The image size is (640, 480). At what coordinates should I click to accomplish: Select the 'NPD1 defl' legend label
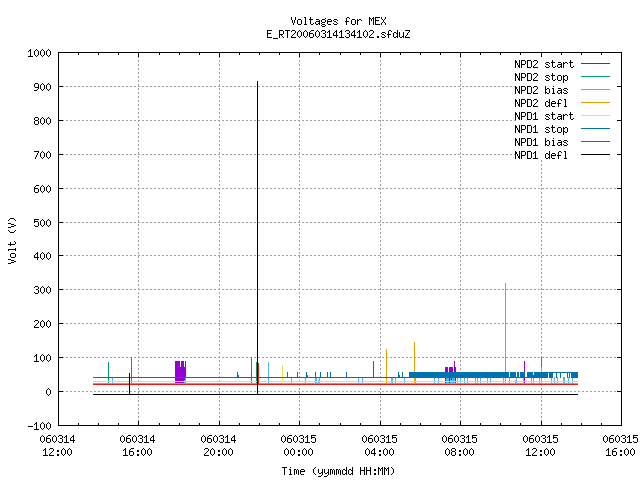click(x=541, y=155)
